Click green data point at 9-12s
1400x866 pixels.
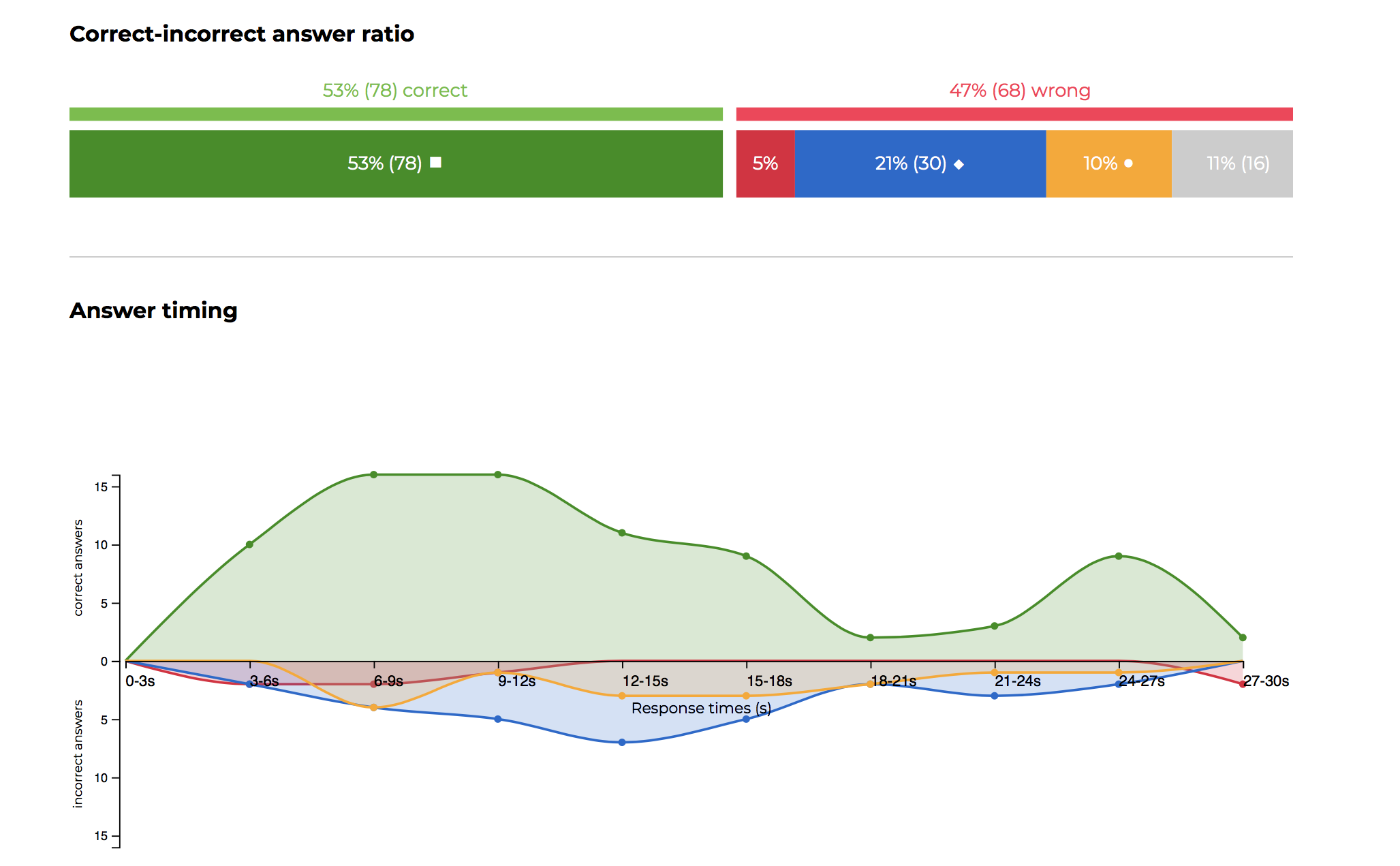tap(498, 474)
